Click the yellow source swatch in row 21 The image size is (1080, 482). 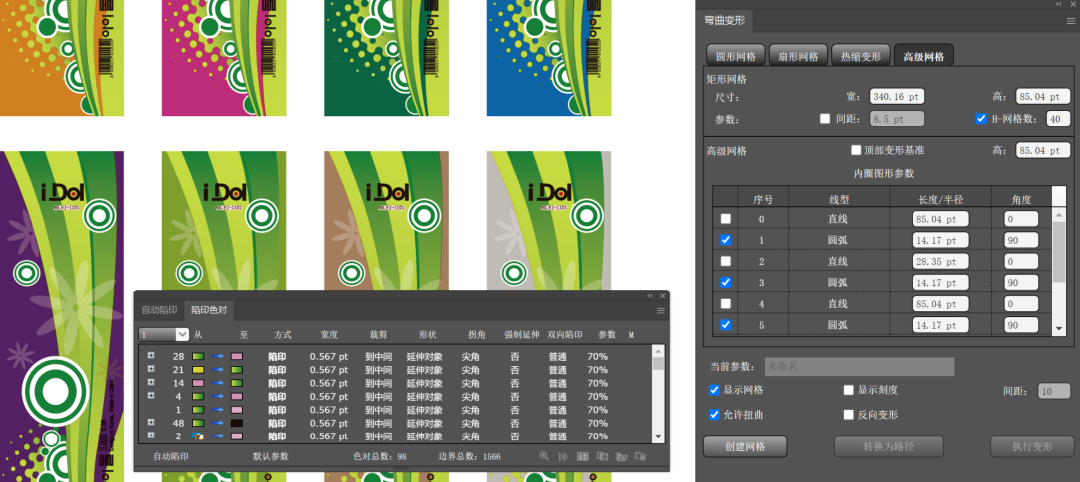pyautogui.click(x=198, y=370)
